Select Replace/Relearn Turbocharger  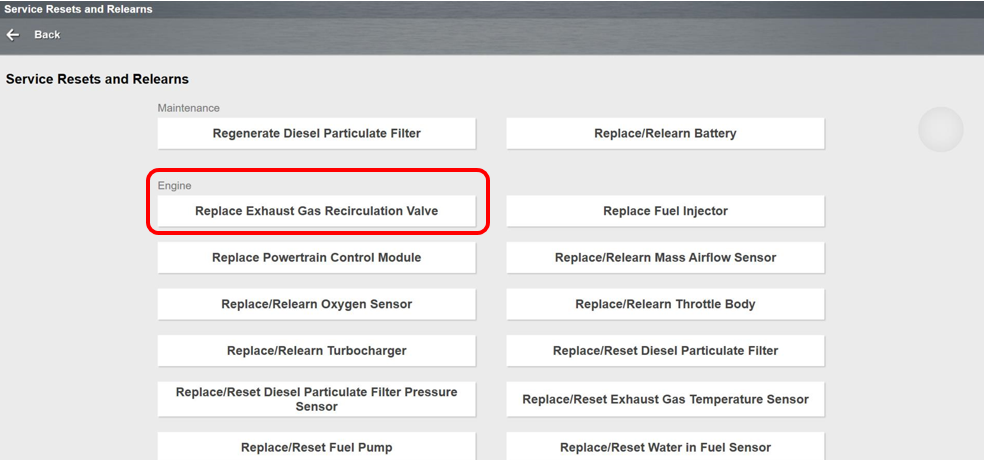[316, 351]
